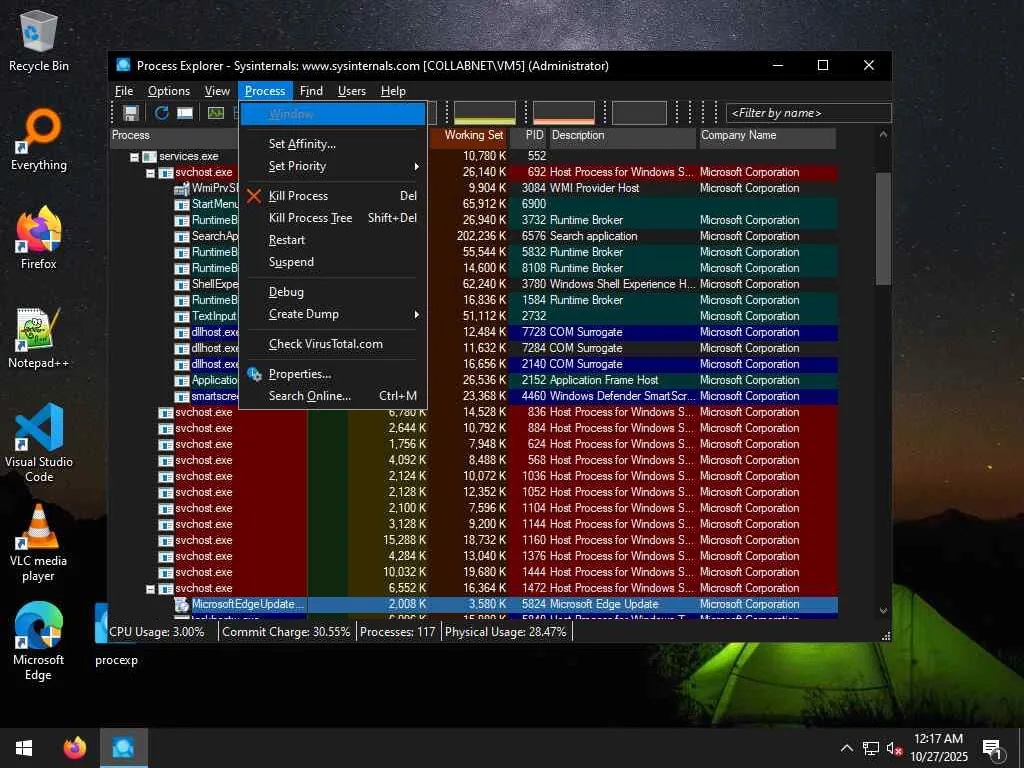Open Recycle Bin desktop icon
Screen dimensions: 1024x768
coord(39,39)
